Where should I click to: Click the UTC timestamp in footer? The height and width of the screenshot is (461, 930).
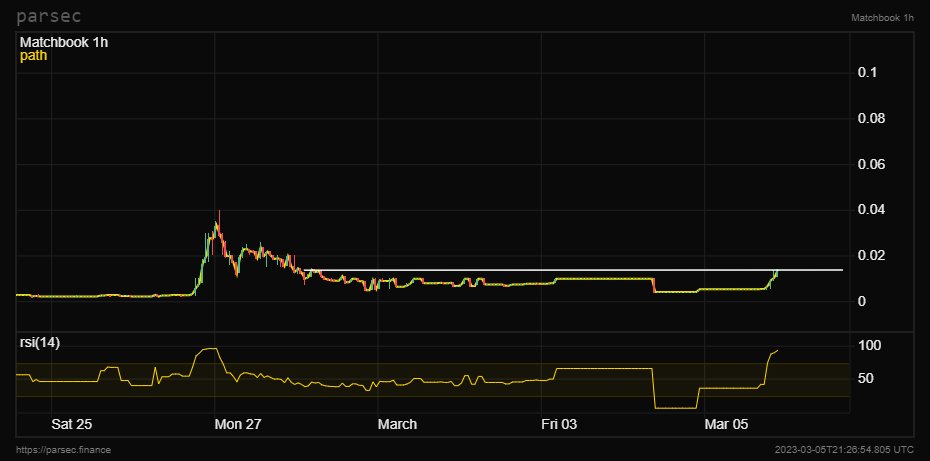845,450
